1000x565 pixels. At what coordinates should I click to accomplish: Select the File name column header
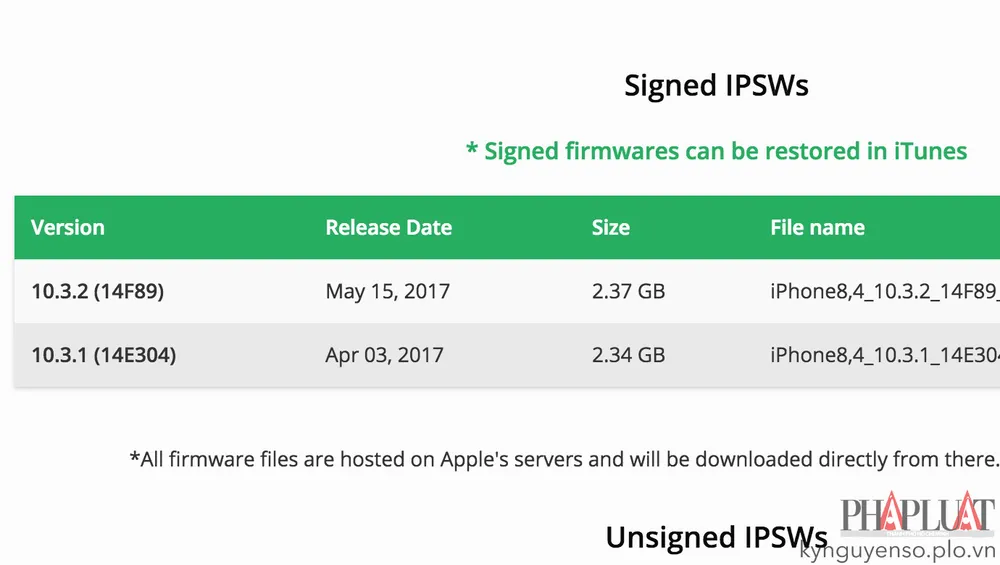pyautogui.click(x=817, y=228)
